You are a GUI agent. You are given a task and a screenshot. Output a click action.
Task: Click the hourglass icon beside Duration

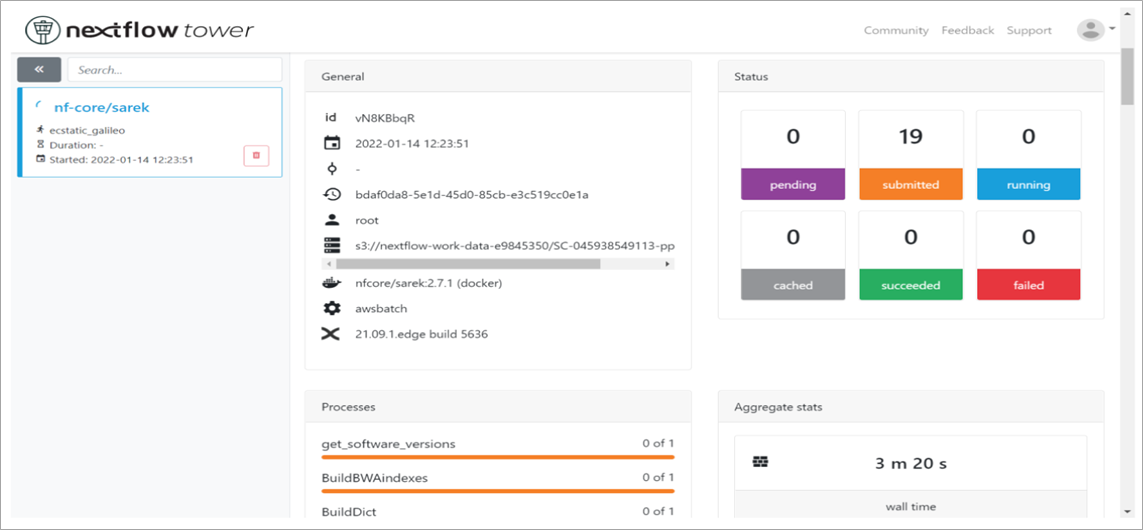point(40,145)
